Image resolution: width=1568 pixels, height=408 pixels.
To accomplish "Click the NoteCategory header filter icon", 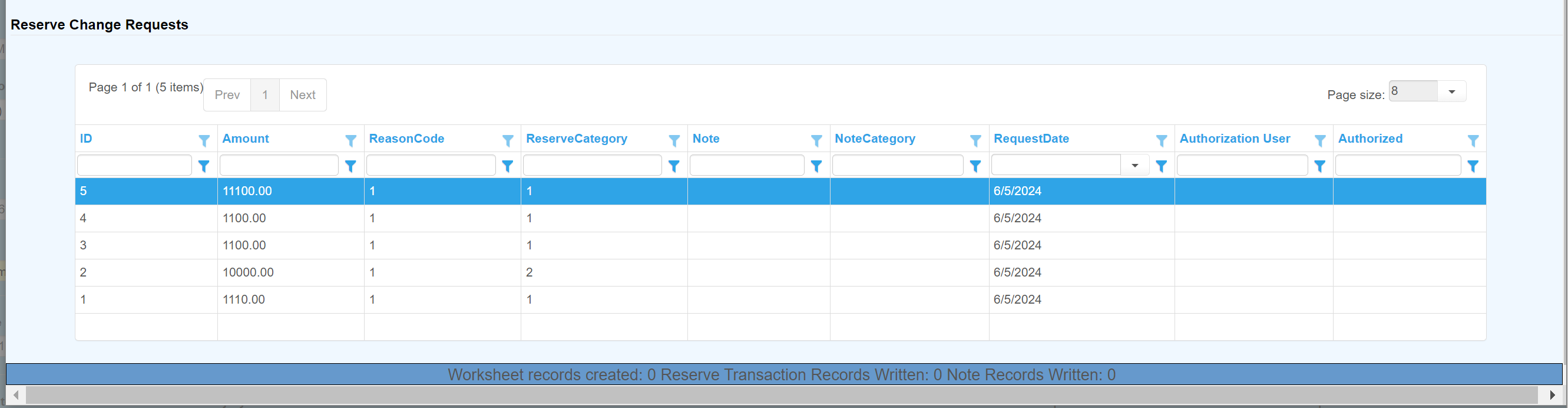I will pyautogui.click(x=975, y=141).
